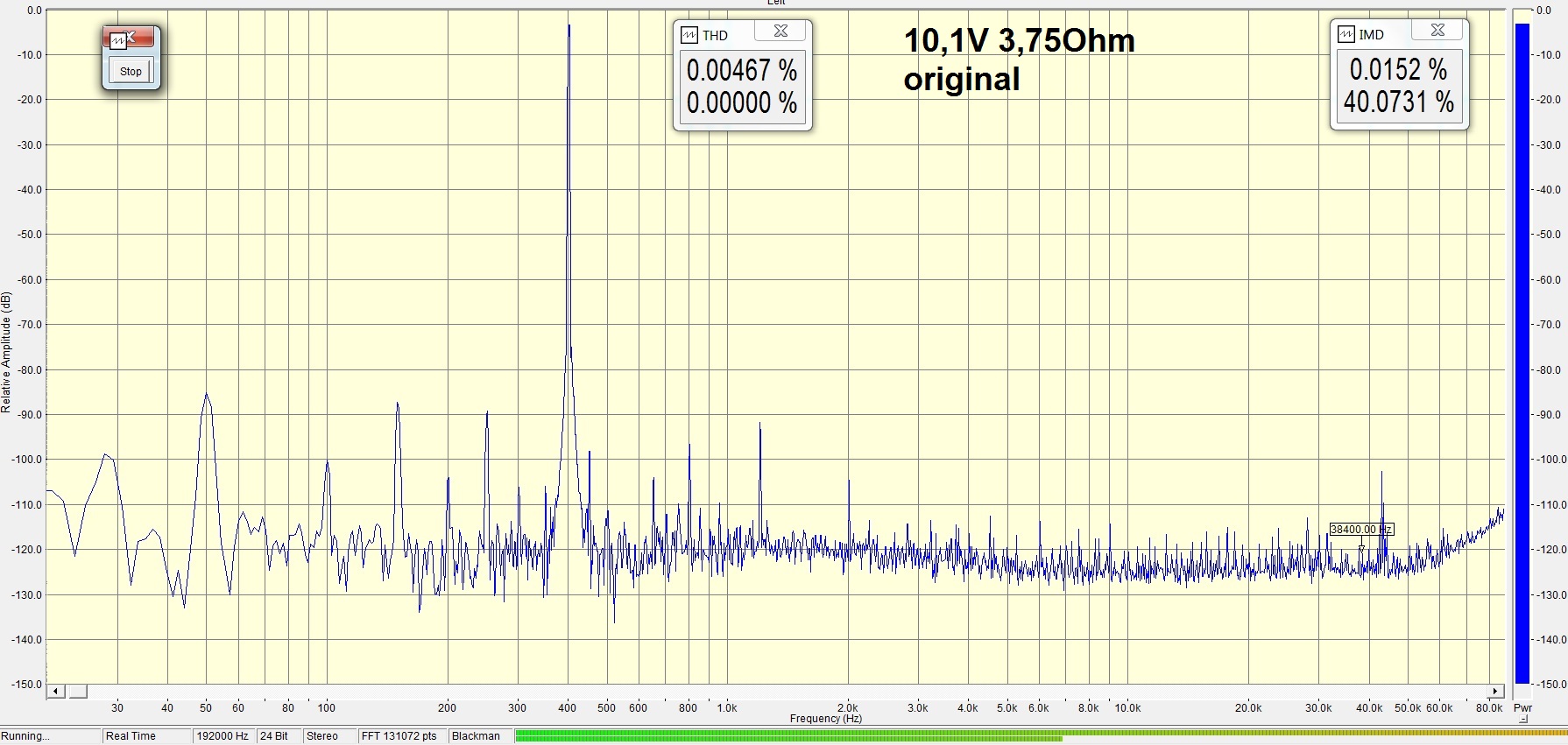The width and height of the screenshot is (1568, 745).
Task: Click the 1.0k frequency axis tick label
Action: 726,708
